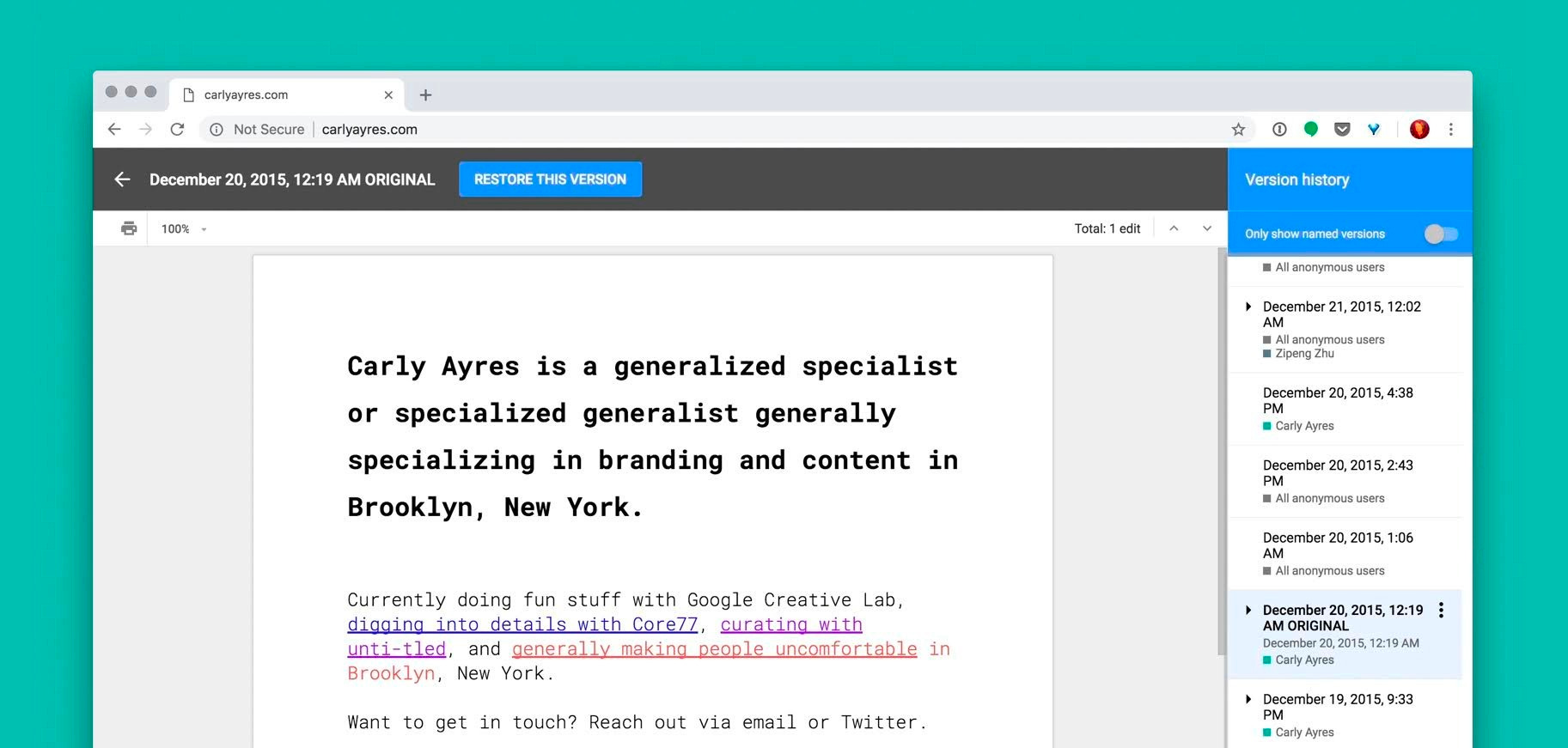Open digging into details with Core77 link

click(x=522, y=624)
